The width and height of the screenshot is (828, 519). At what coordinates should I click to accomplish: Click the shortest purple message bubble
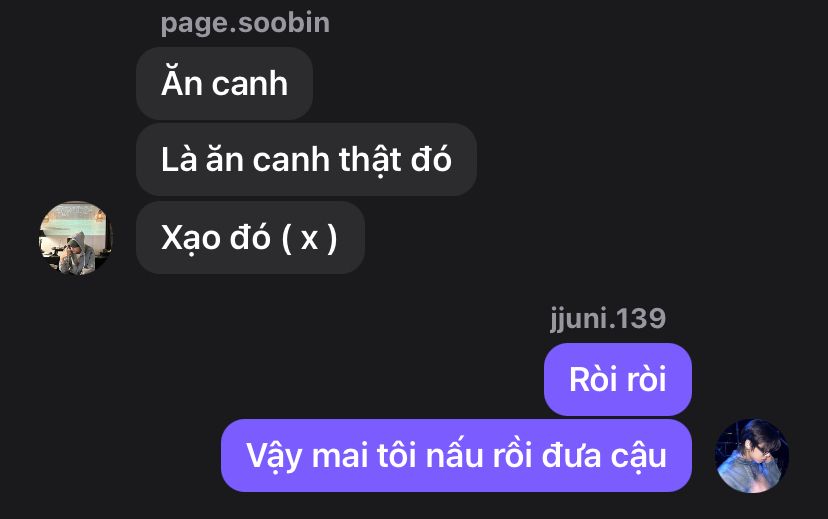coord(618,379)
